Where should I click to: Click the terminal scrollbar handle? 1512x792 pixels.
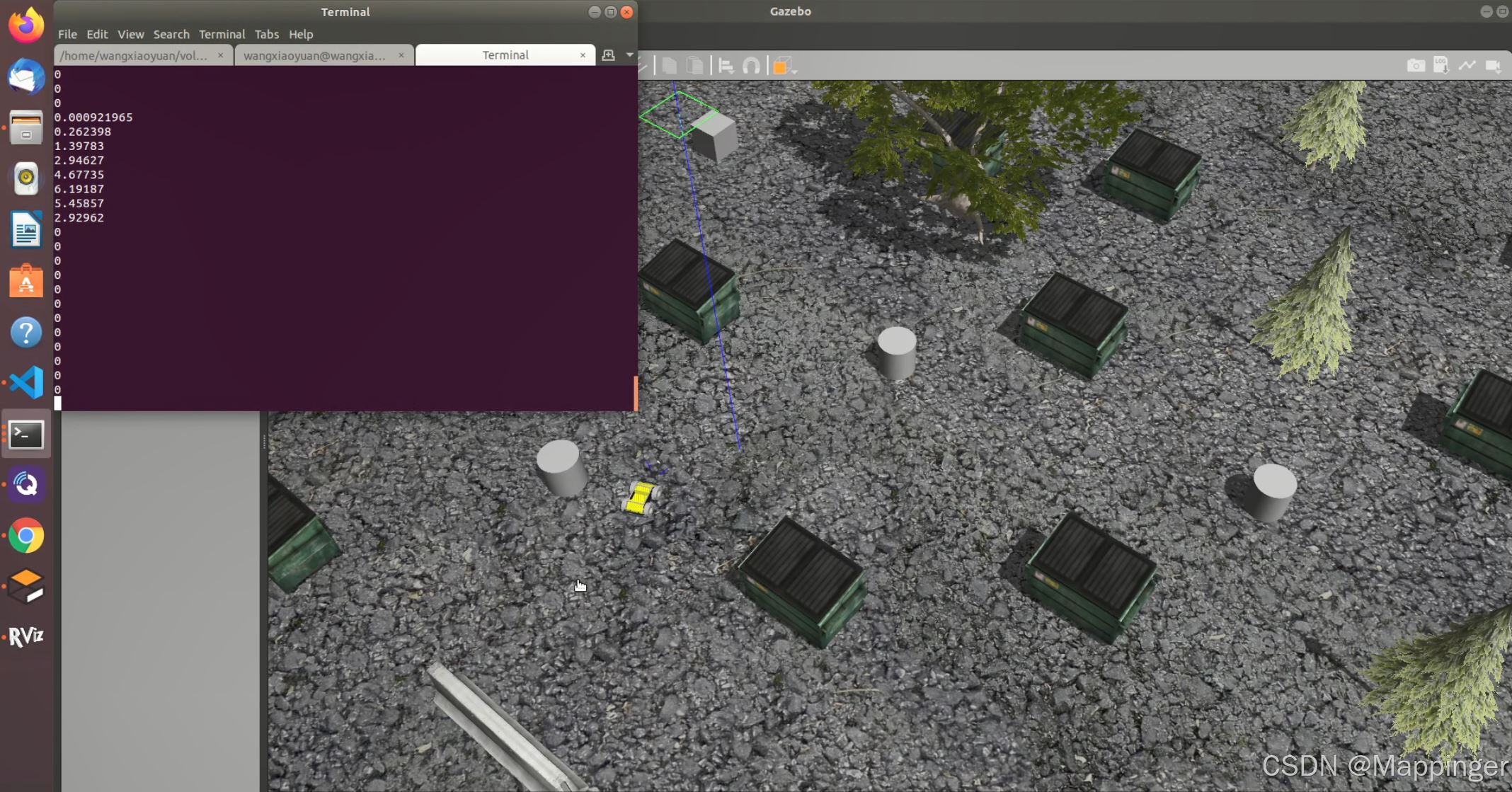click(635, 392)
